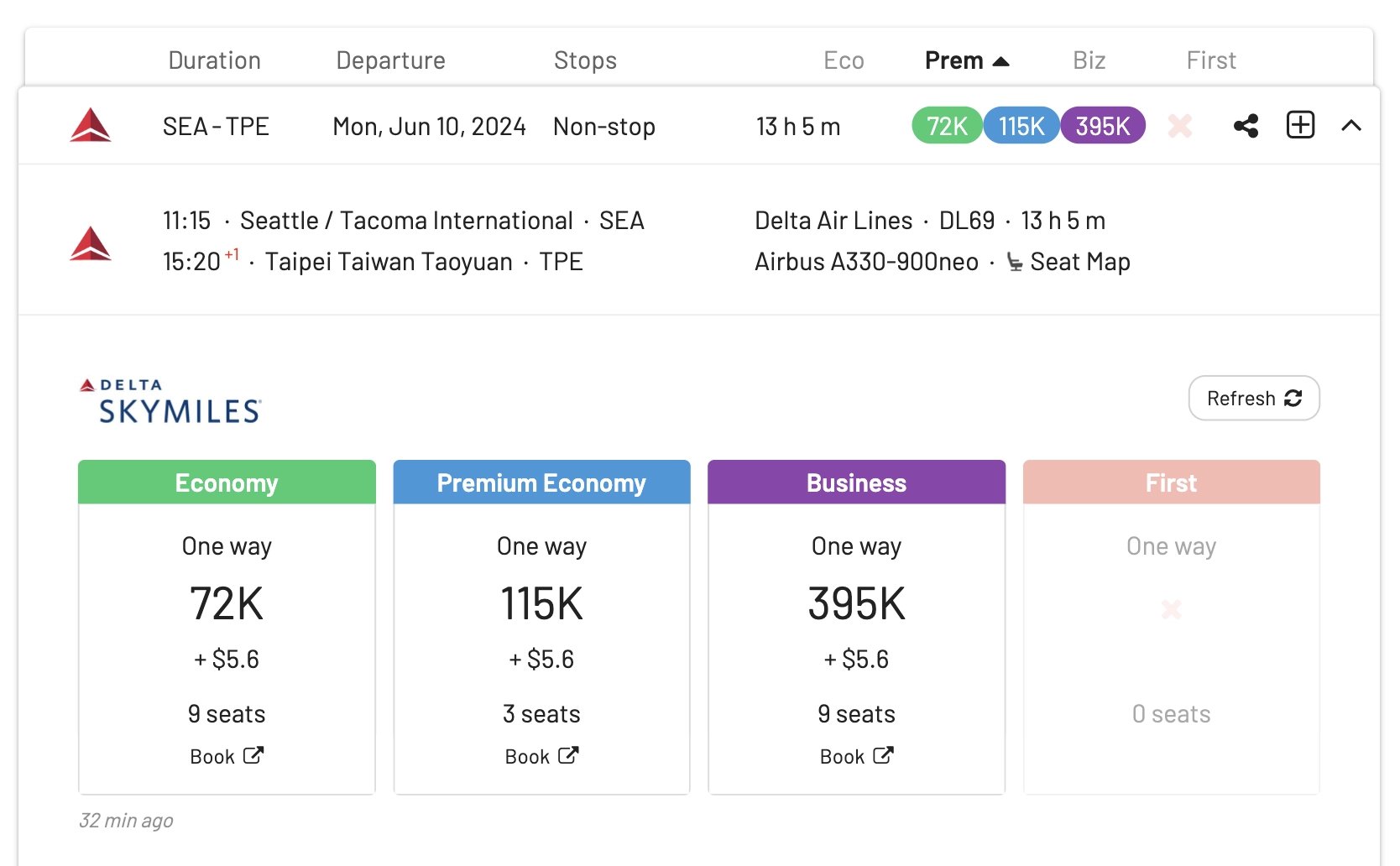Click the Delta logo in SEA-TPE summary row
1400x866 pixels.
(91, 125)
